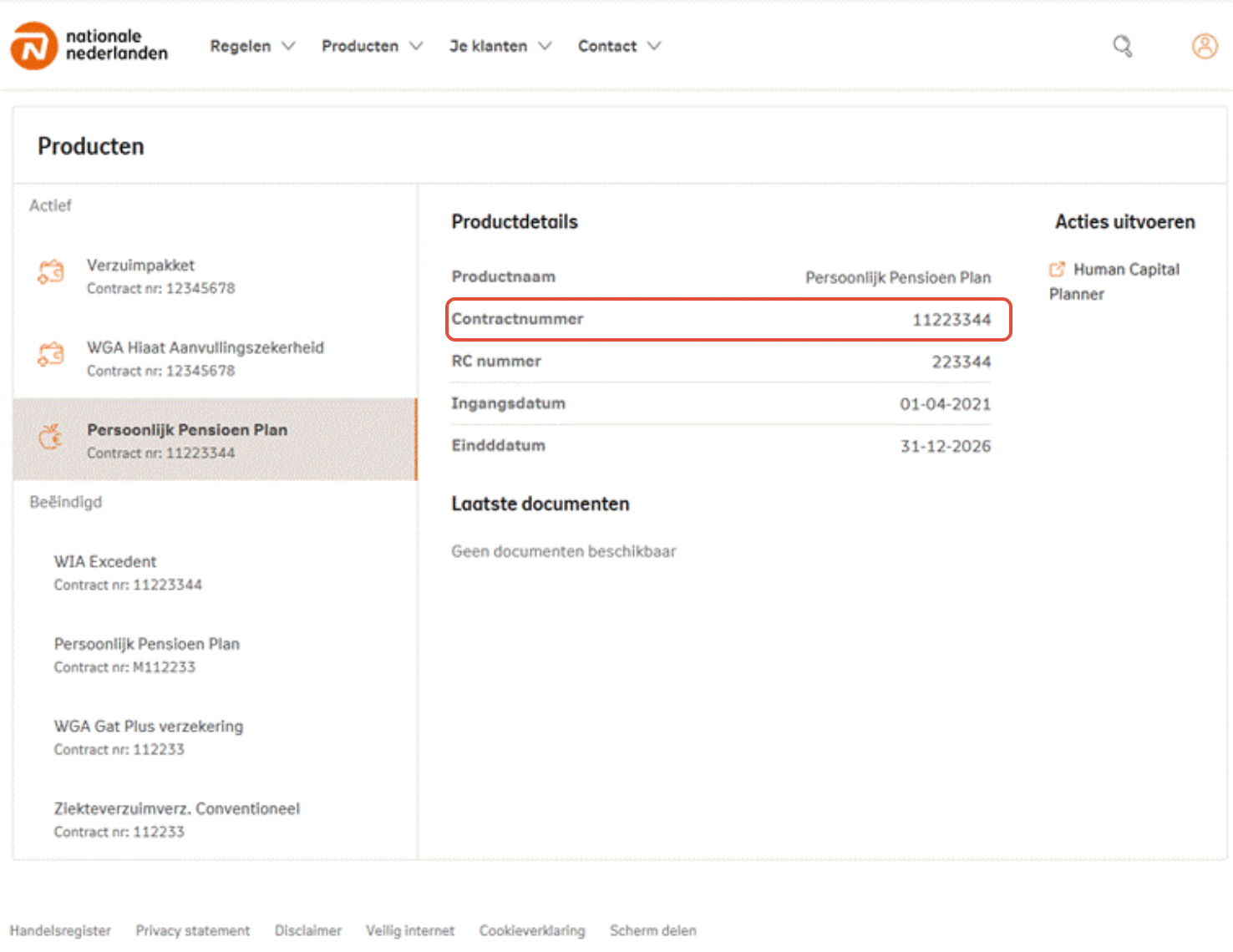Expand the Regelen menu chevron

(x=288, y=46)
